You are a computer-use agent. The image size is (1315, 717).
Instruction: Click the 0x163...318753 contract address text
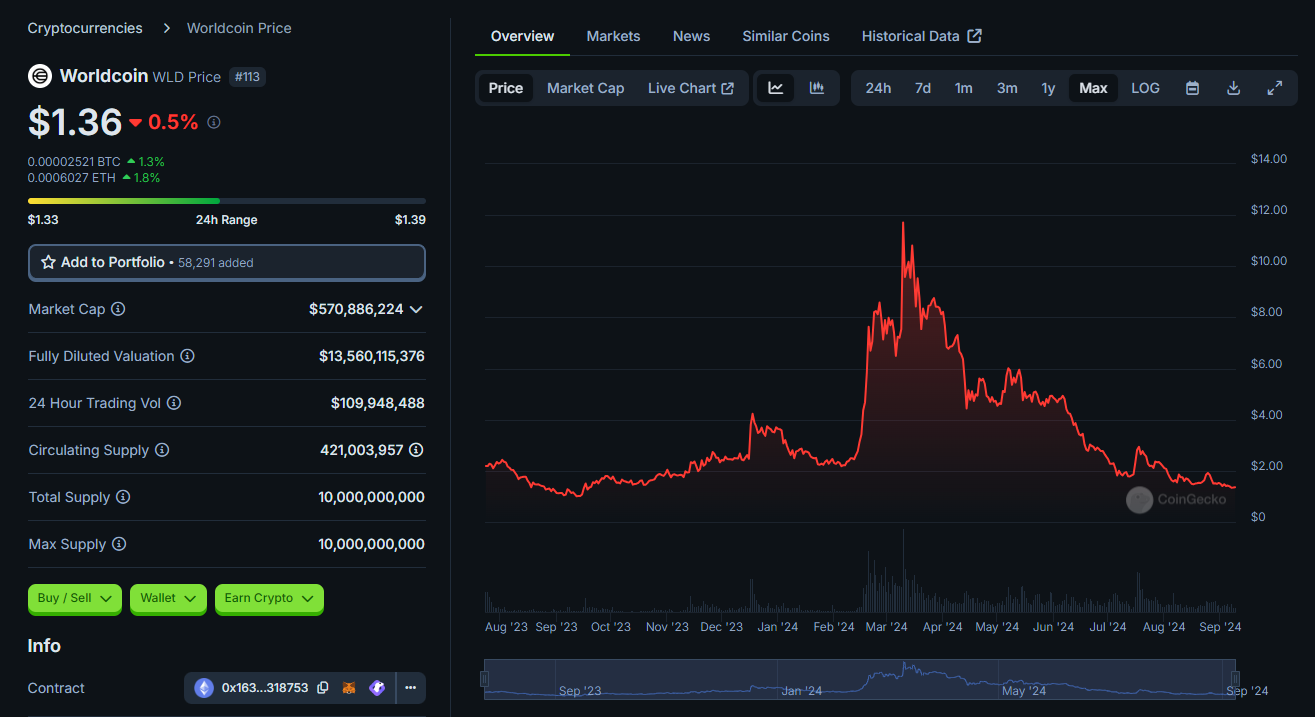click(x=265, y=688)
